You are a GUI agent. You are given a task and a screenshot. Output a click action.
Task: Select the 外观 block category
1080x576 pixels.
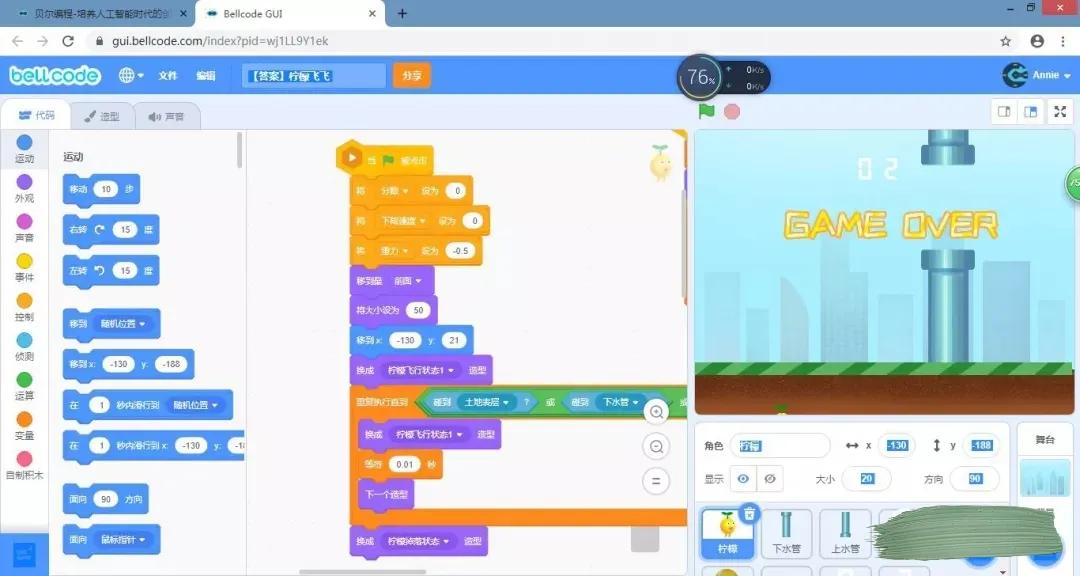24,189
